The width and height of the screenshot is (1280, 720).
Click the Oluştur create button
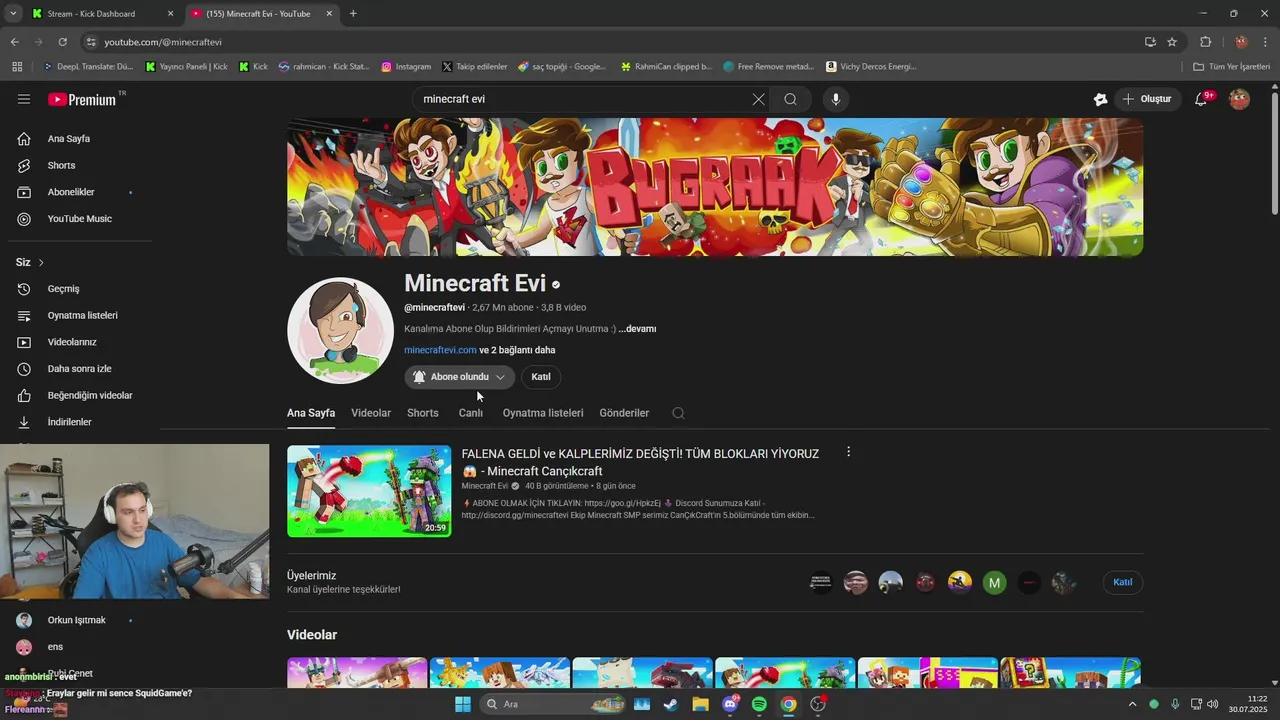pos(1147,99)
